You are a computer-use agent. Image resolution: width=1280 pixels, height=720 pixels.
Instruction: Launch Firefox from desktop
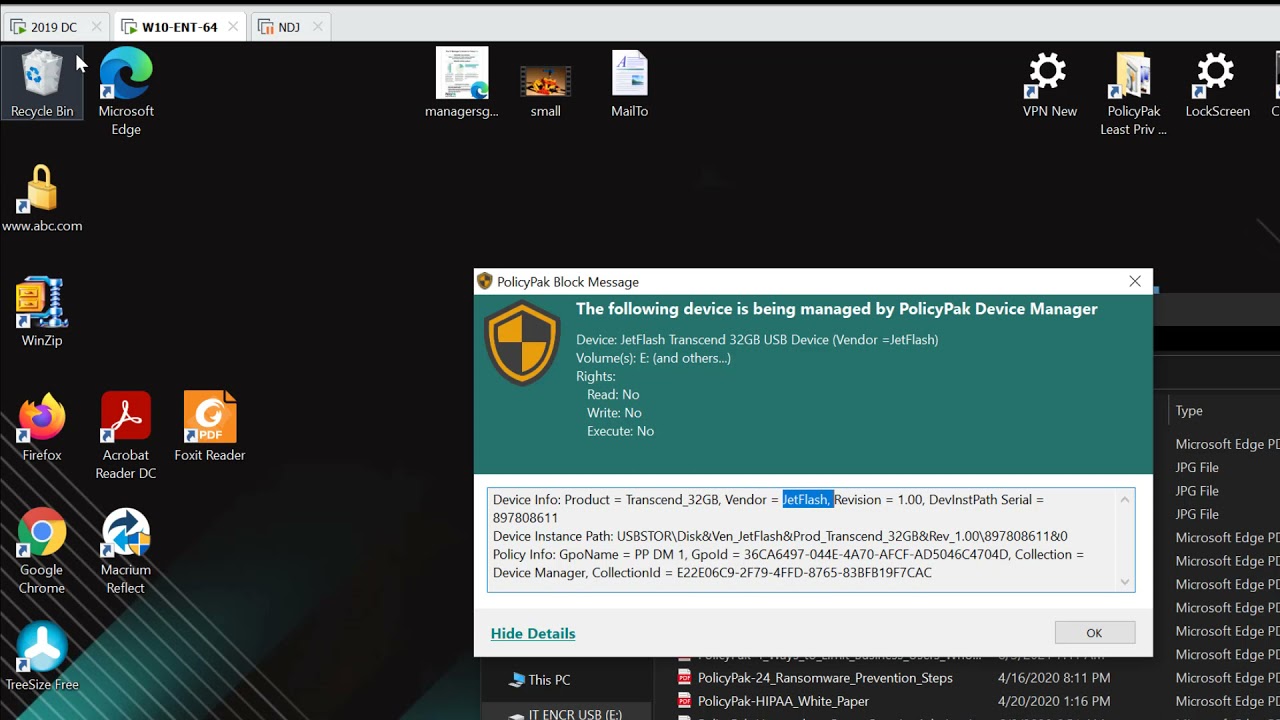click(42, 428)
